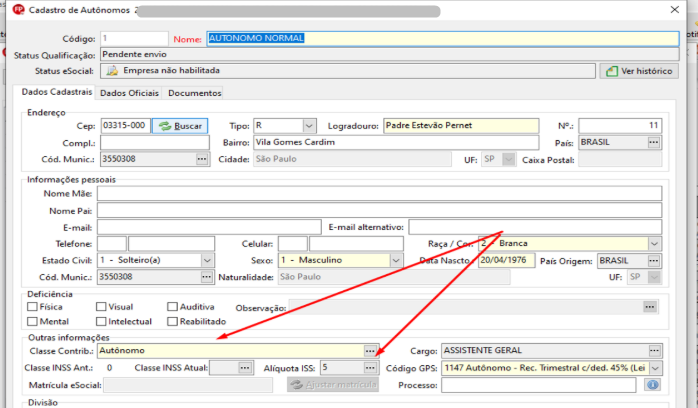Open the Cargo lookup ellipsis button
Image resolution: width=698 pixels, height=408 pixels.
(x=654, y=351)
